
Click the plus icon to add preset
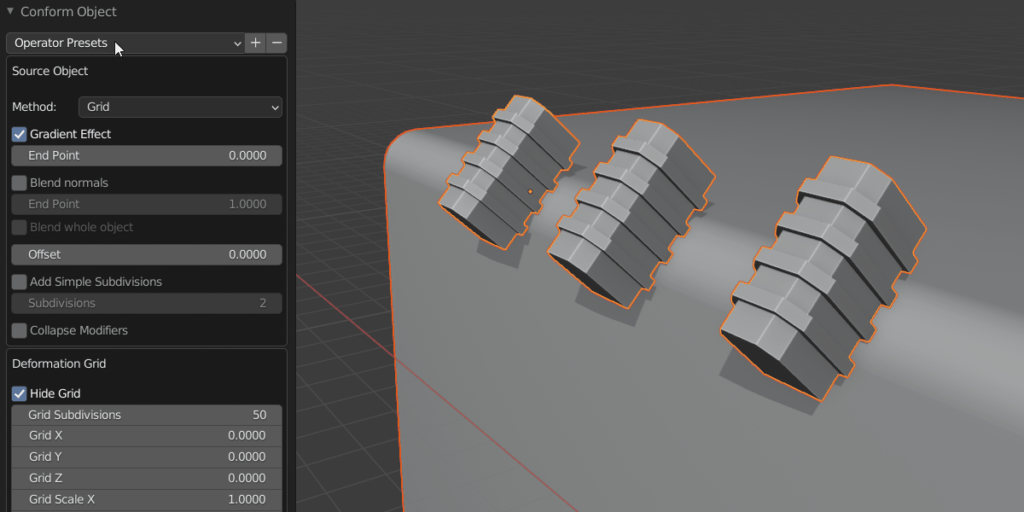[256, 43]
